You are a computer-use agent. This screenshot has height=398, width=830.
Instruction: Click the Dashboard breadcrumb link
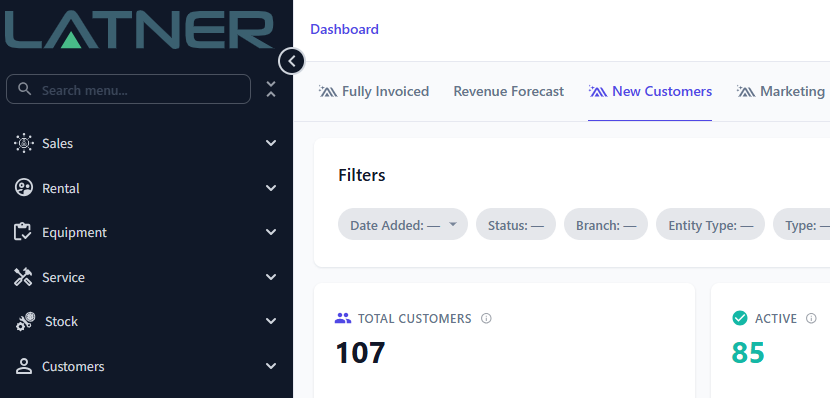344,29
